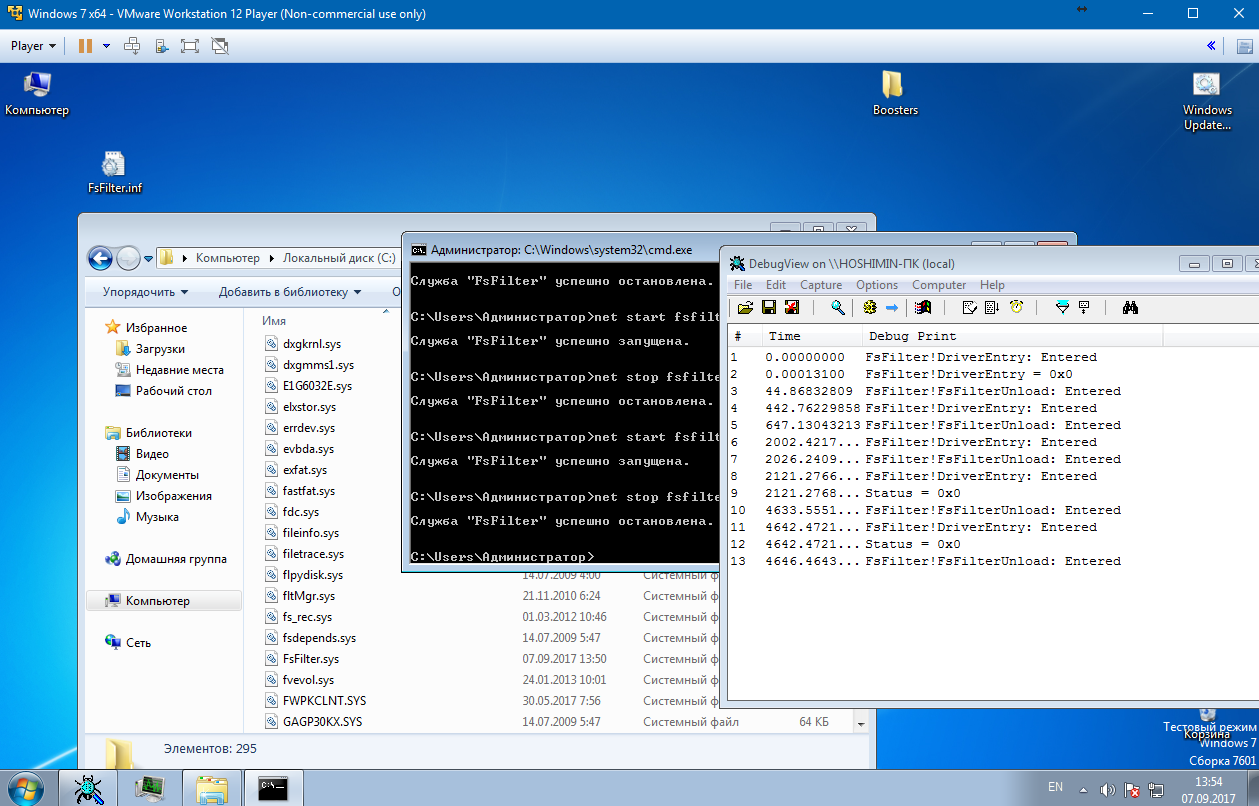The height and width of the screenshot is (806, 1259).
Task: Open the Options menu in DebugView
Action: (876, 285)
